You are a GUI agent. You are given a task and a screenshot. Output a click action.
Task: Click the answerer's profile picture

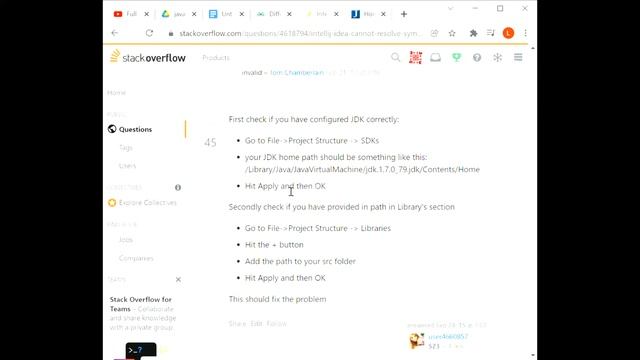tap(417, 341)
